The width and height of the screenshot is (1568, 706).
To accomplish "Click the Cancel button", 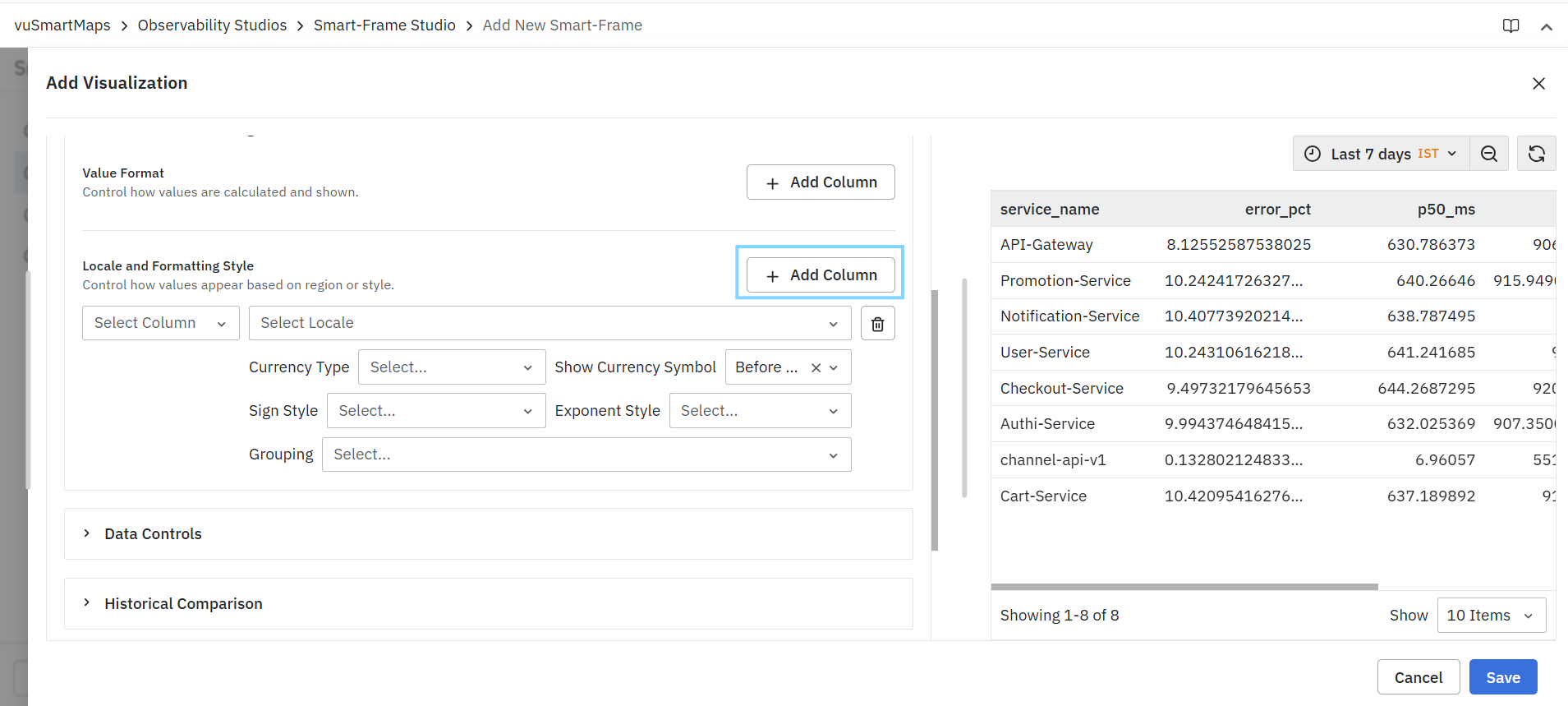I will (1419, 677).
